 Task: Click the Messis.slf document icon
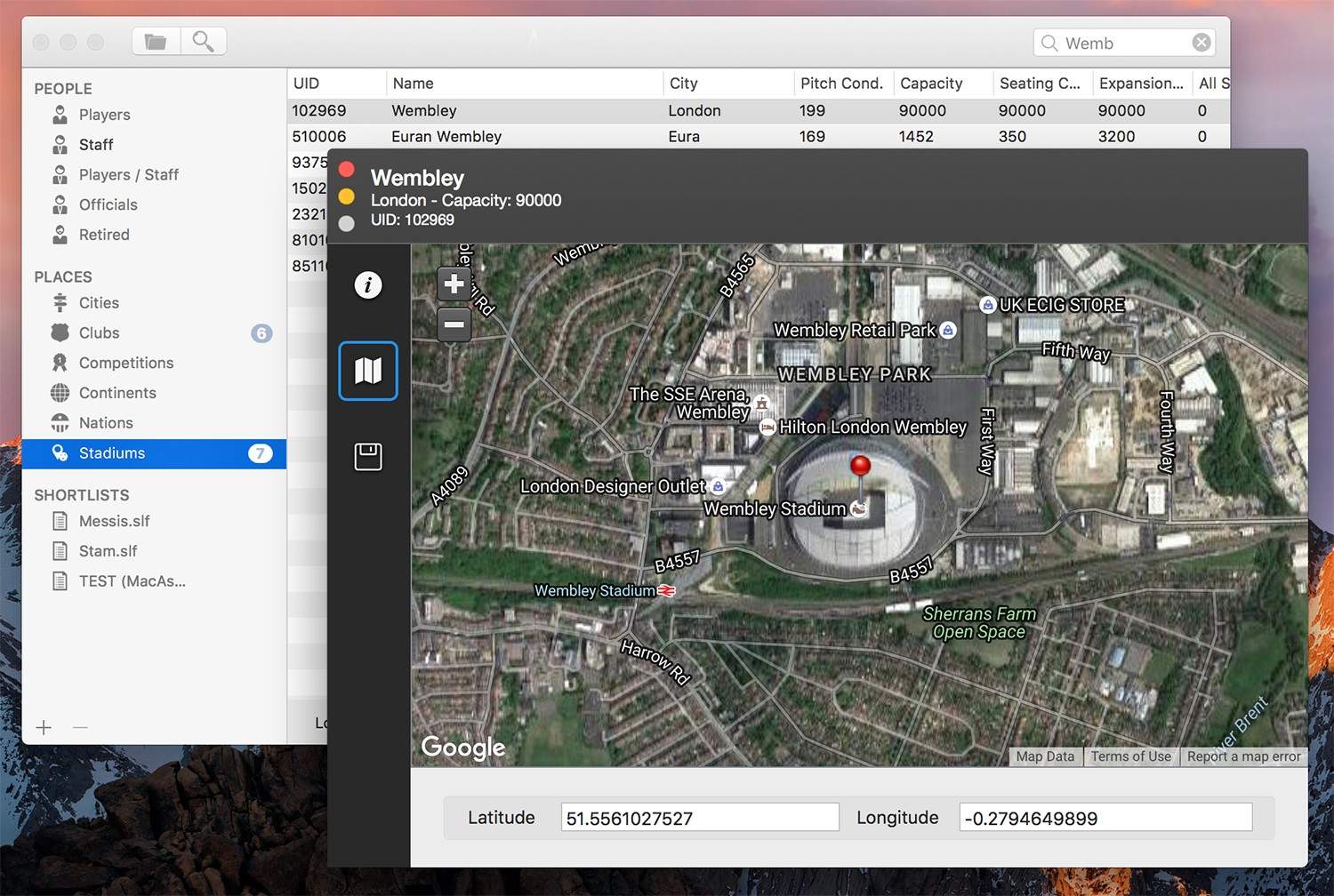pos(60,521)
